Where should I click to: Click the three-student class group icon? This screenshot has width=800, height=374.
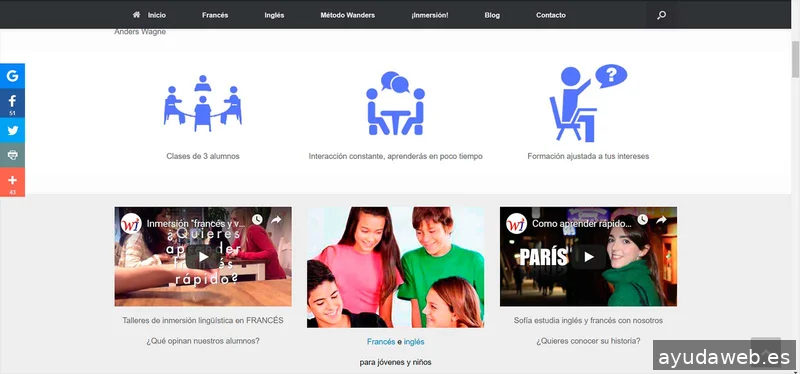pos(203,103)
